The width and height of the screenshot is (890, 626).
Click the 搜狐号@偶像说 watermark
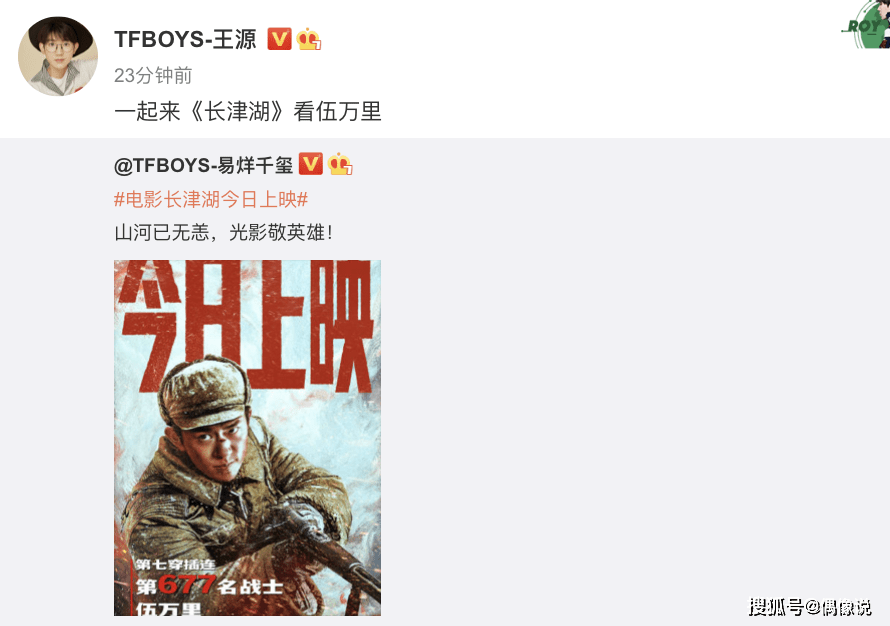810,607
